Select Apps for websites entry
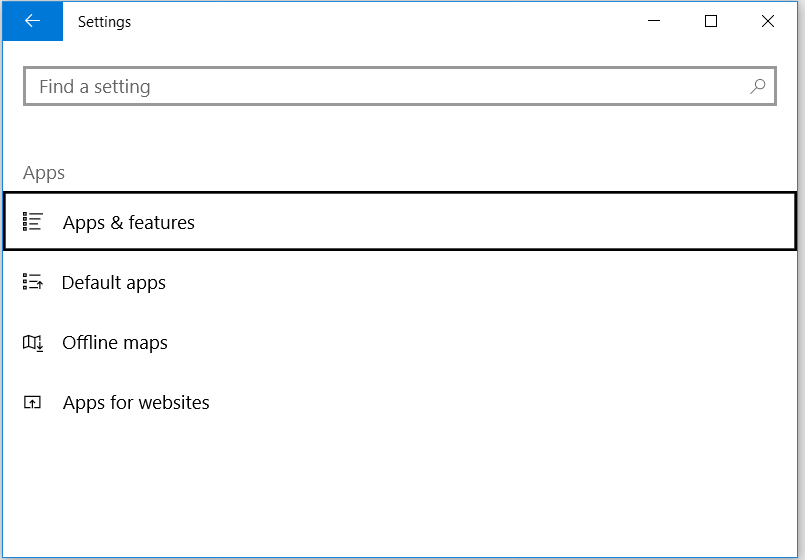805x560 pixels. click(x=399, y=402)
